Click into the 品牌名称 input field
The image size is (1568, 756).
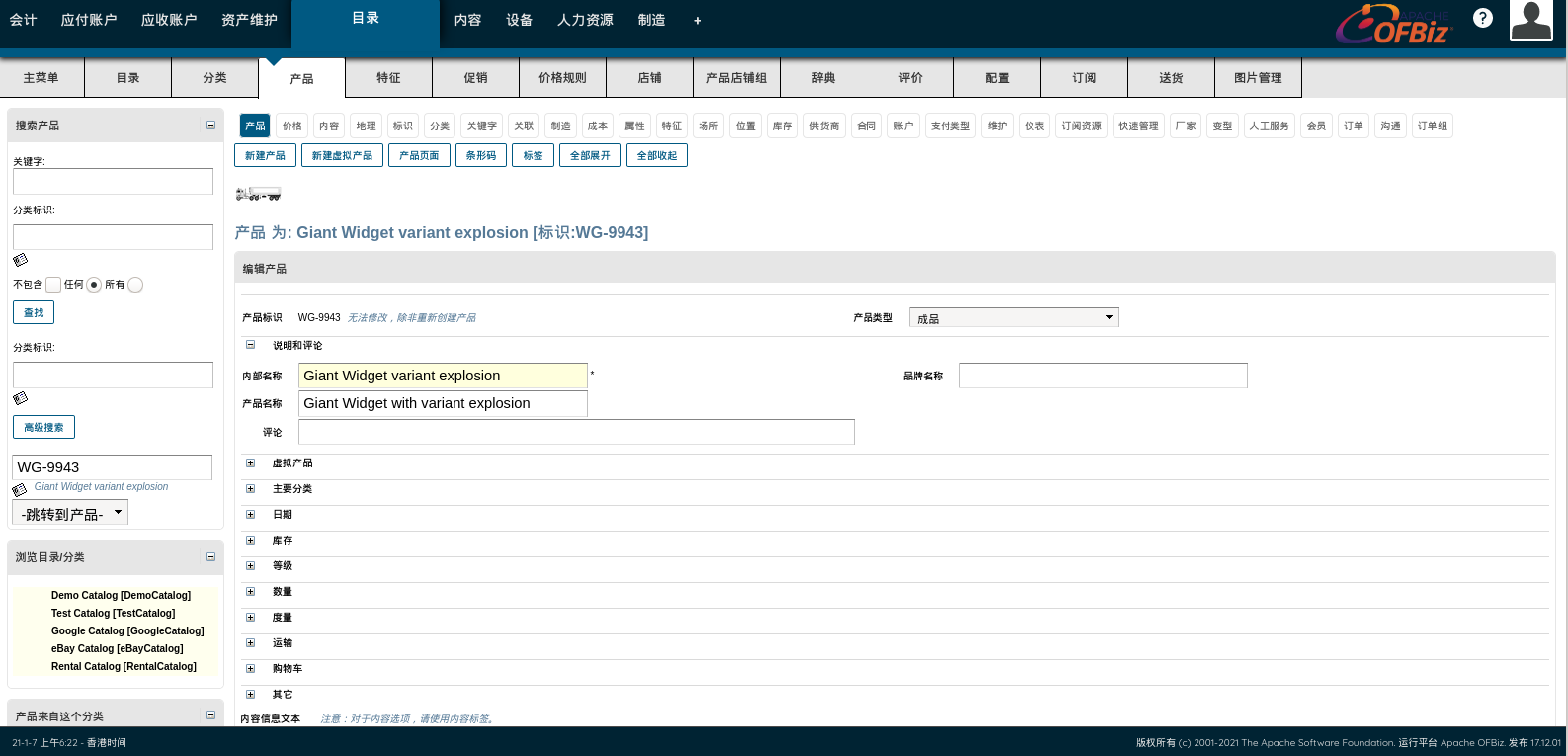pyautogui.click(x=1103, y=376)
